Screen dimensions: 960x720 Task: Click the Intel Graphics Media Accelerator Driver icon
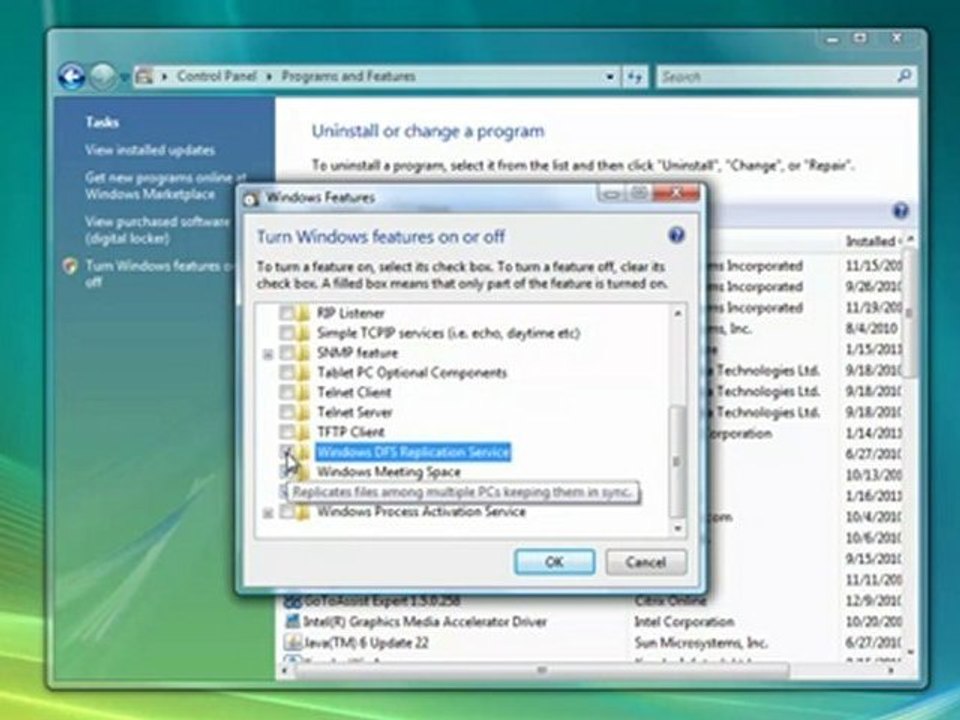coord(292,621)
